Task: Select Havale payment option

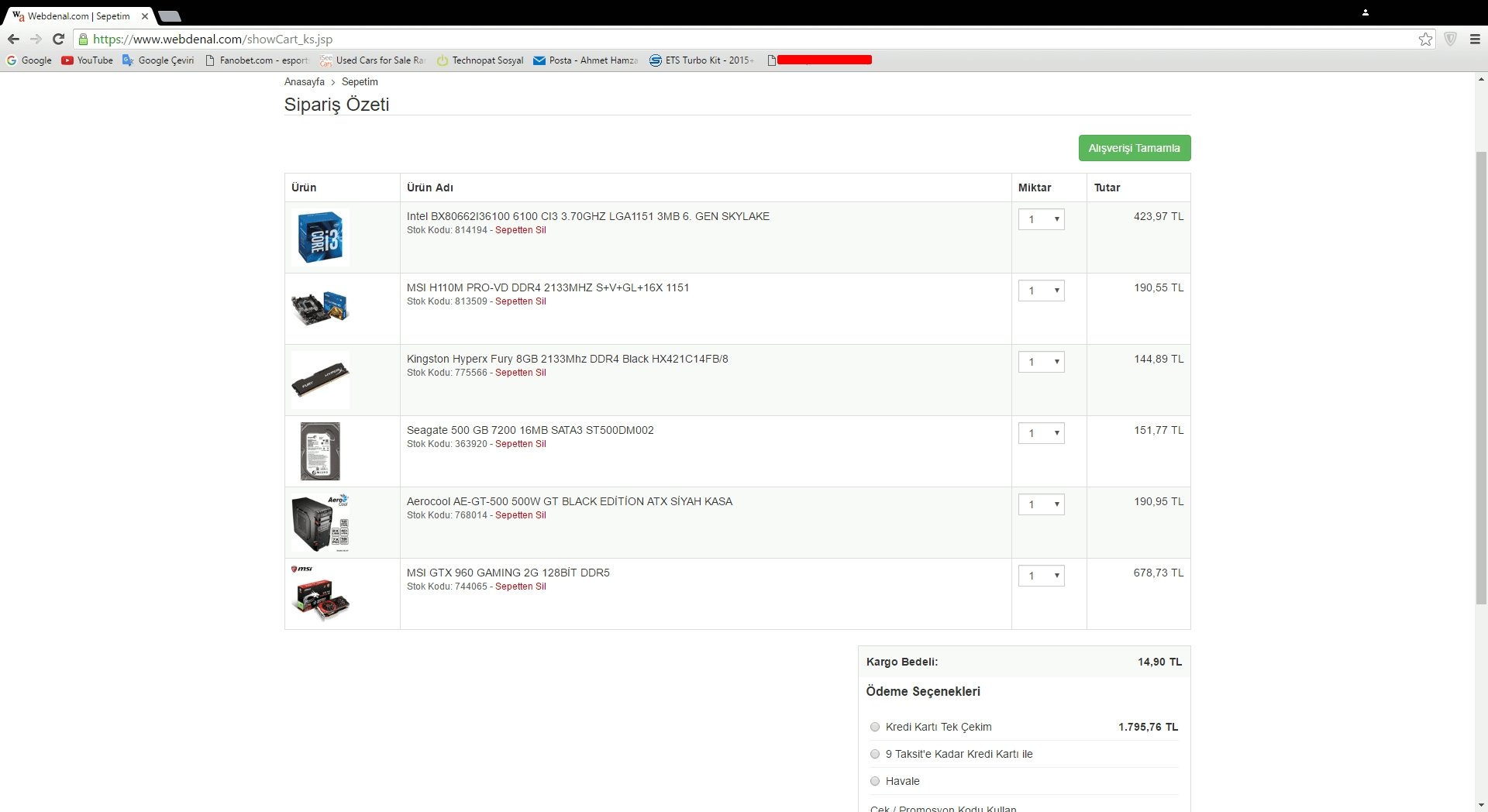Action: pos(875,781)
